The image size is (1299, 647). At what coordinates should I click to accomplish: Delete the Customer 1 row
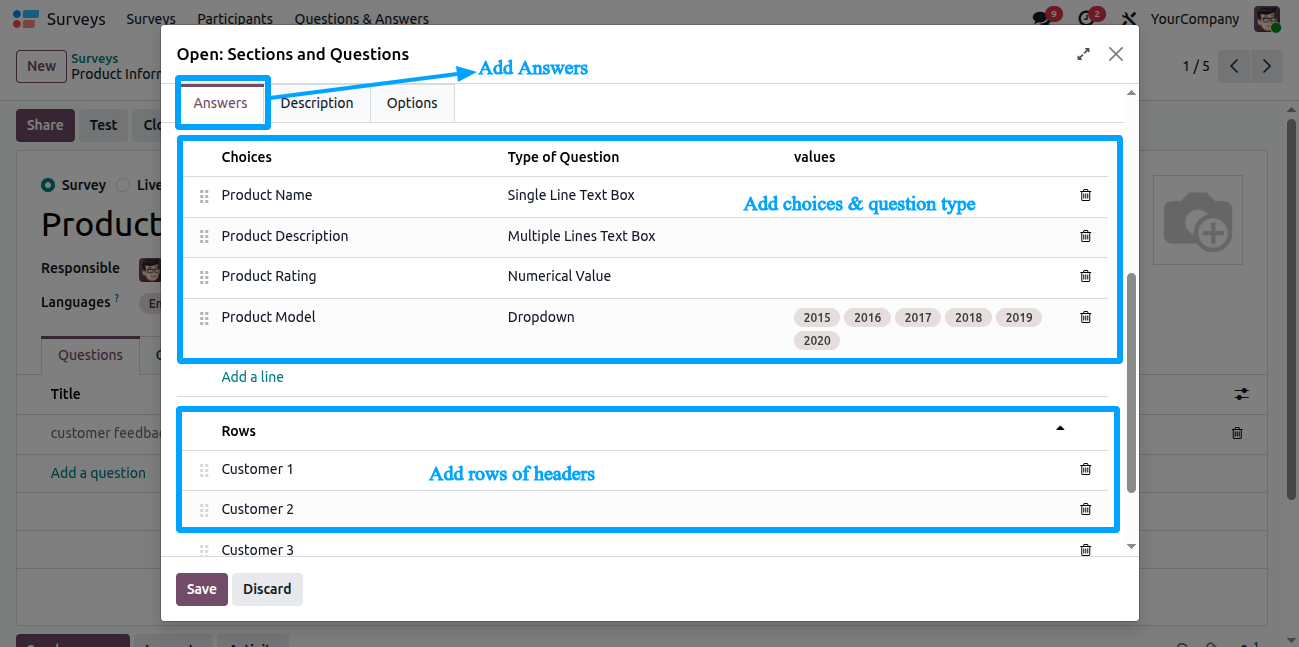point(1085,469)
